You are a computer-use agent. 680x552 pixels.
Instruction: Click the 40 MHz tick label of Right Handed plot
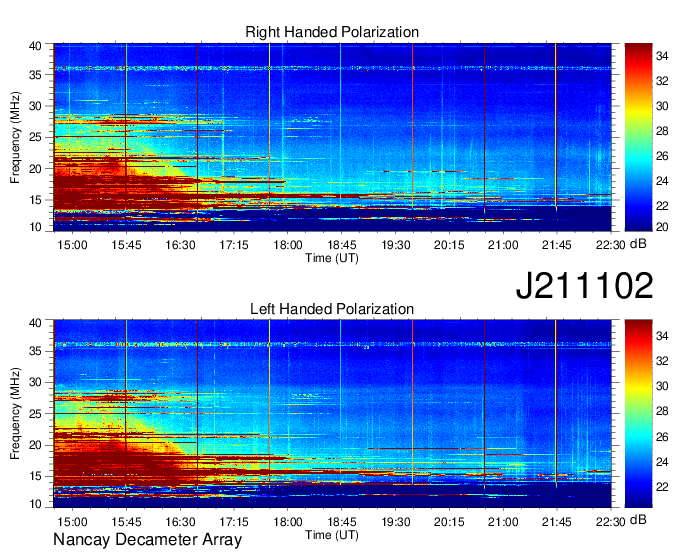(35, 46)
